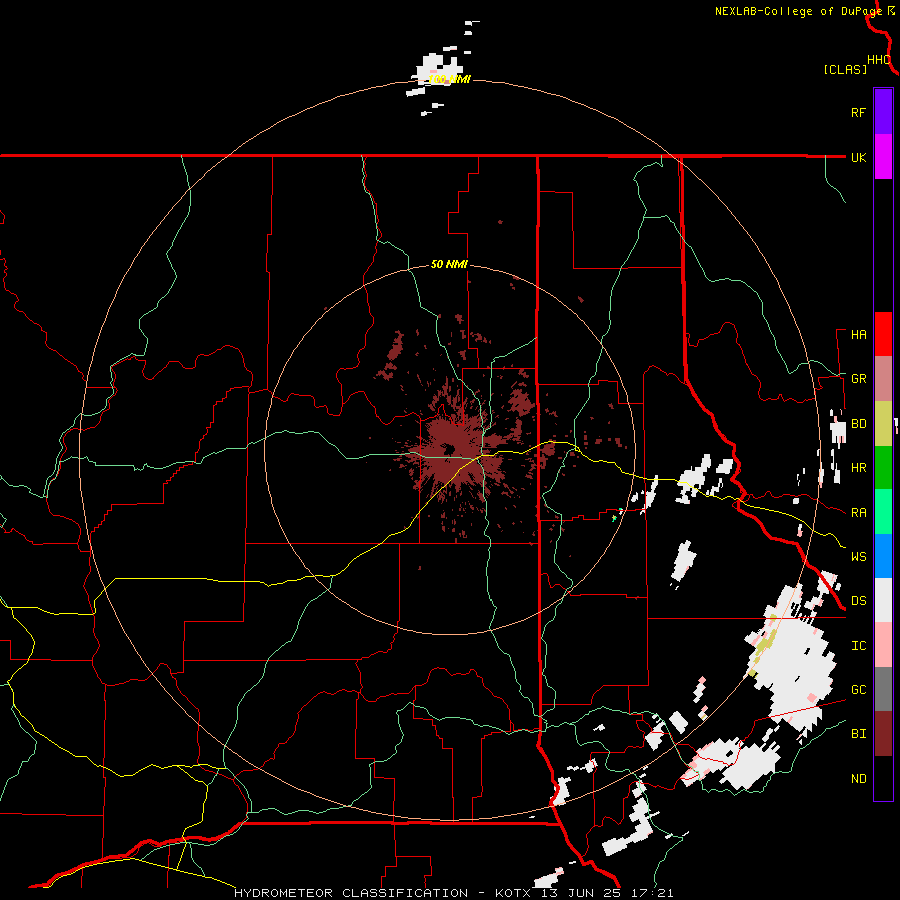This screenshot has height=900, width=900.
Task: Click the 'WS' legend label
Action: point(858,557)
